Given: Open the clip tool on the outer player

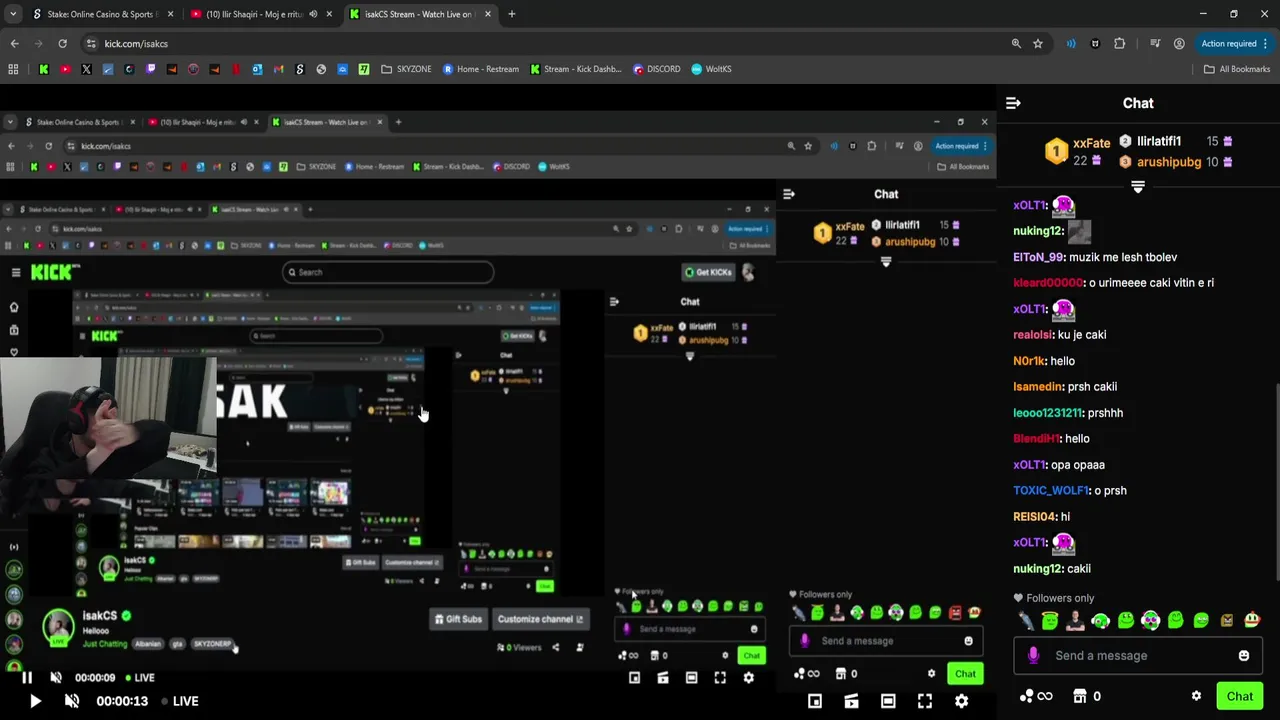Looking at the screenshot, I should [x=851, y=701].
